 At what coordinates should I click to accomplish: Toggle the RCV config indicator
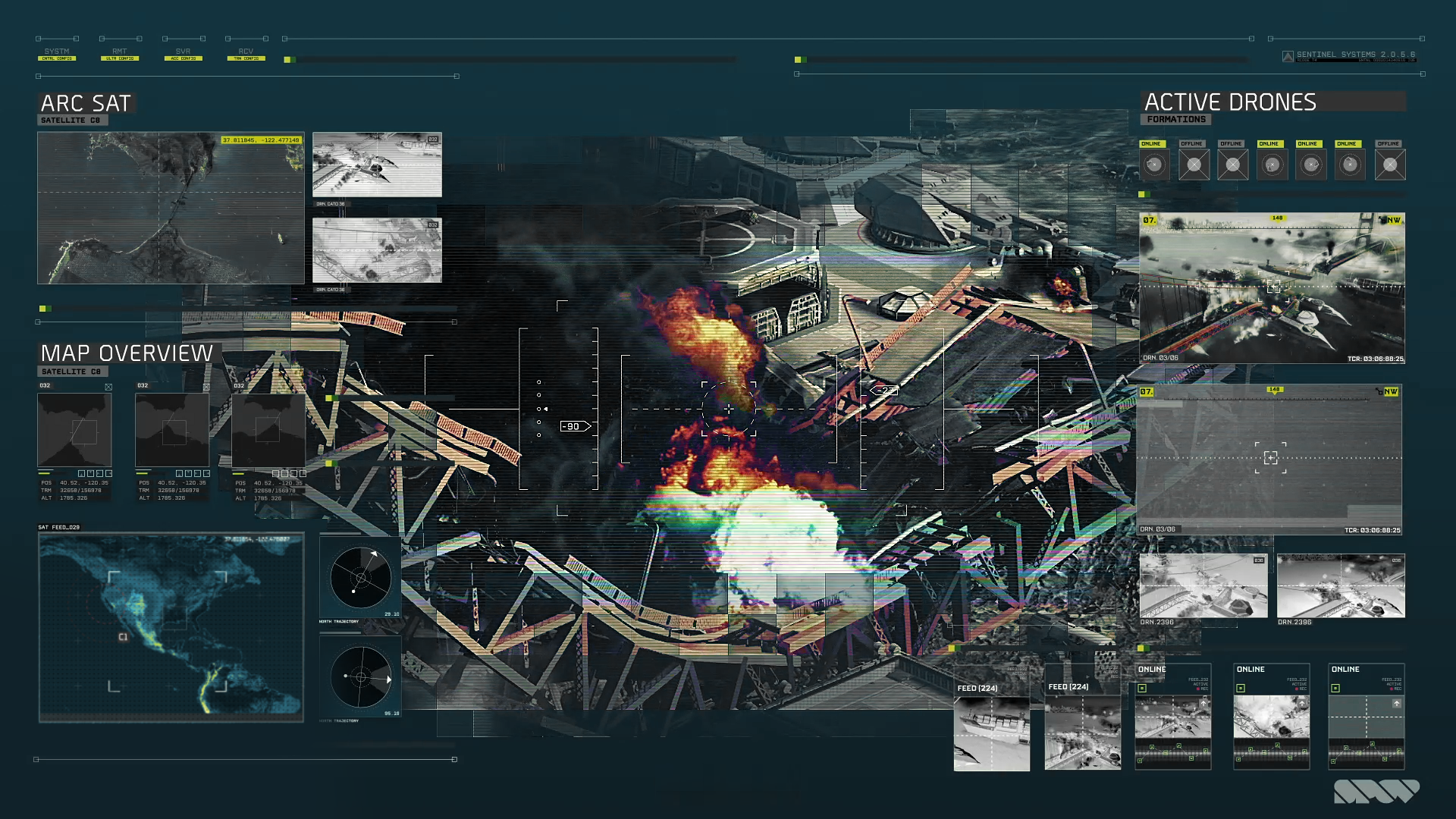point(246,58)
